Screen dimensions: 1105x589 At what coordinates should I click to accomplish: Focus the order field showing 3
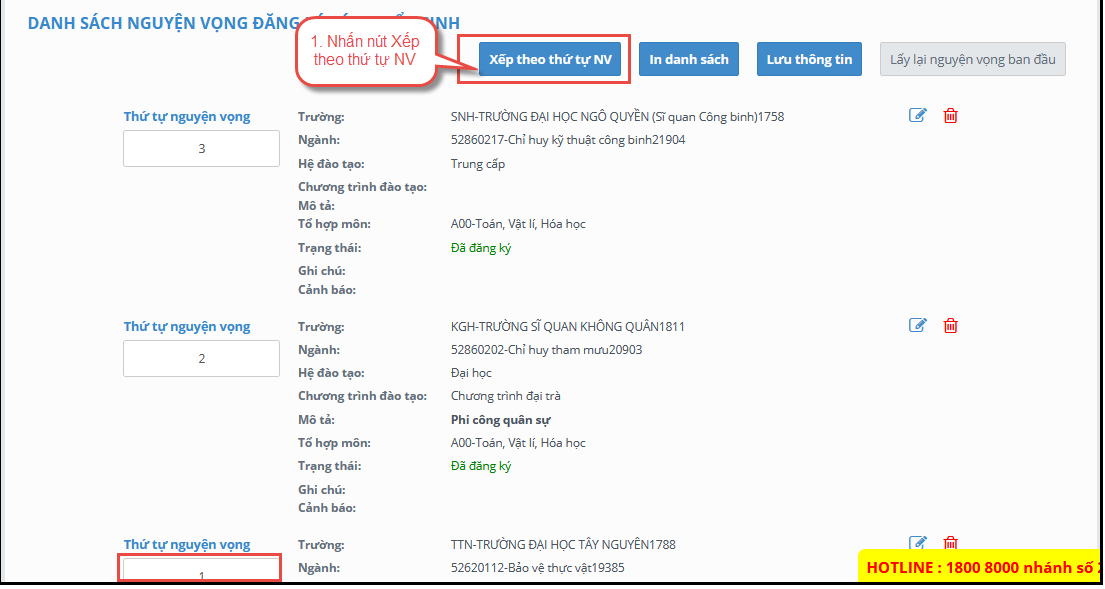pos(201,149)
